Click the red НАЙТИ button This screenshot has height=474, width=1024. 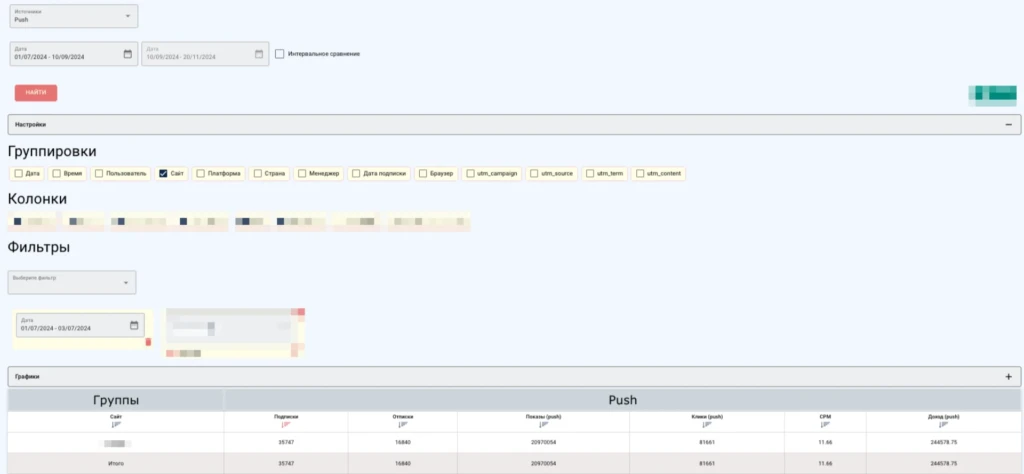[36, 93]
